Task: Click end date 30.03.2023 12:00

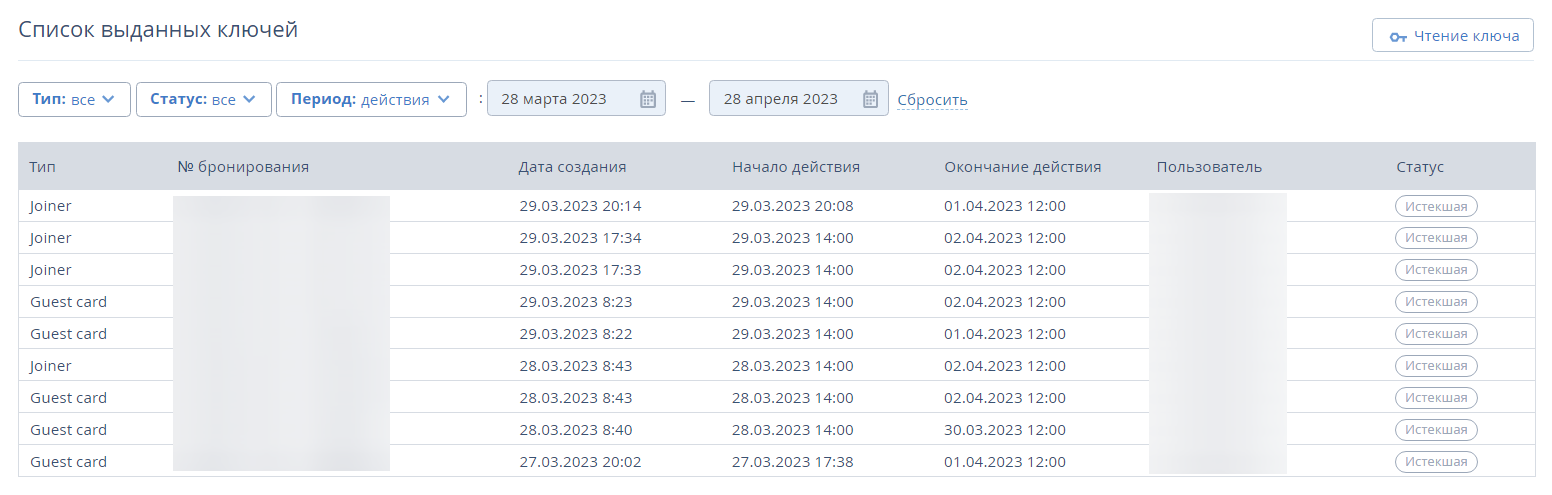Action: pos(1005,430)
